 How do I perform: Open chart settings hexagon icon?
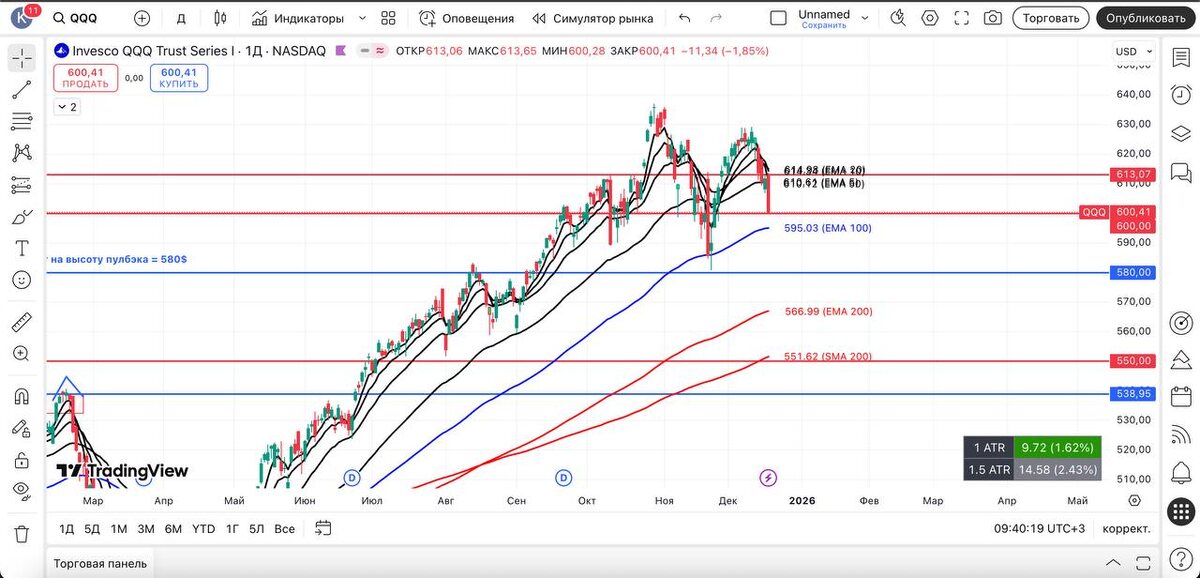(930, 18)
